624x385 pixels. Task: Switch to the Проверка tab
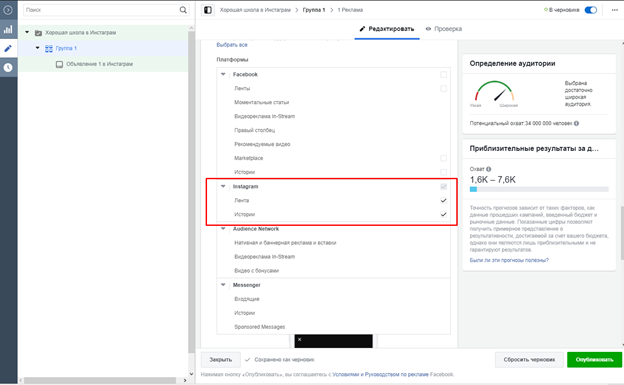pos(444,29)
